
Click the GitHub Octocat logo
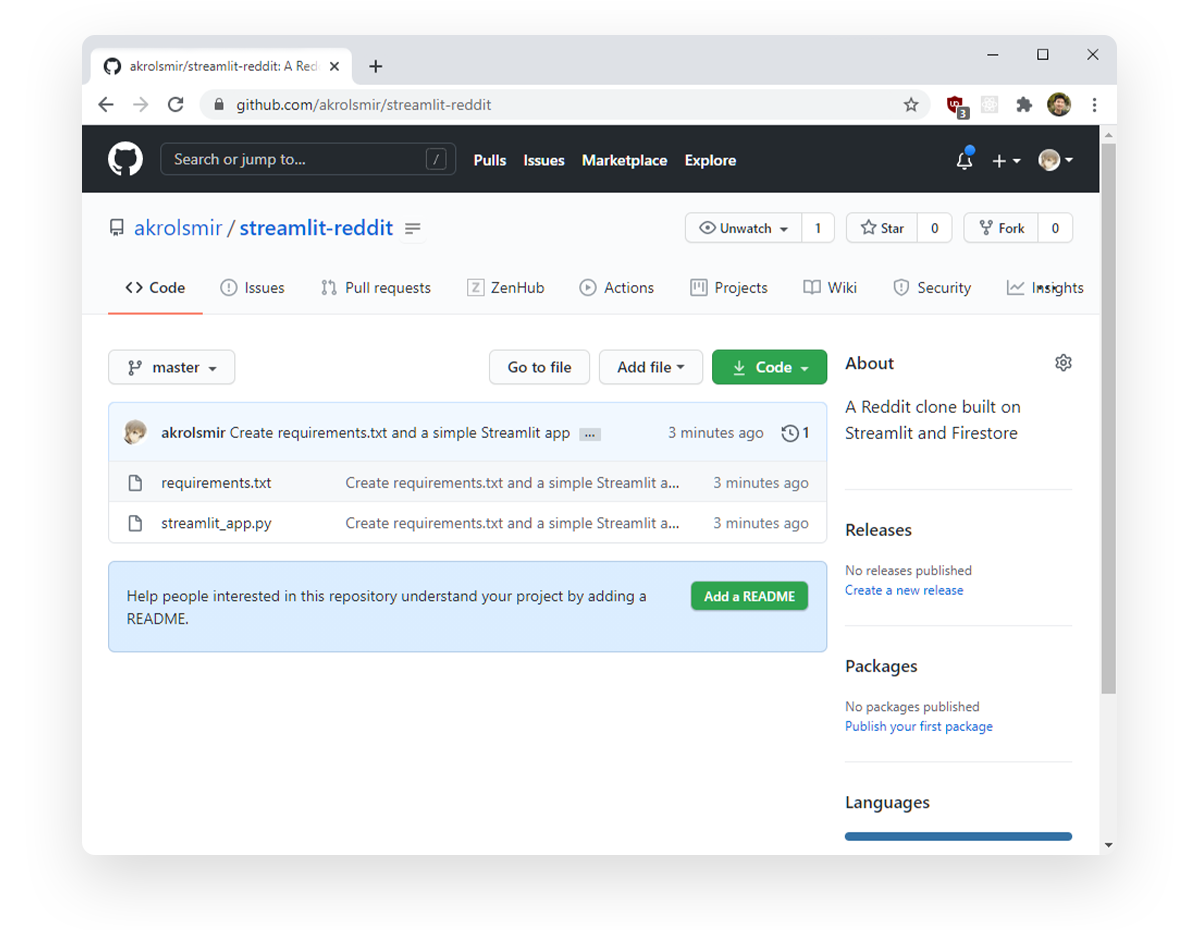125,160
